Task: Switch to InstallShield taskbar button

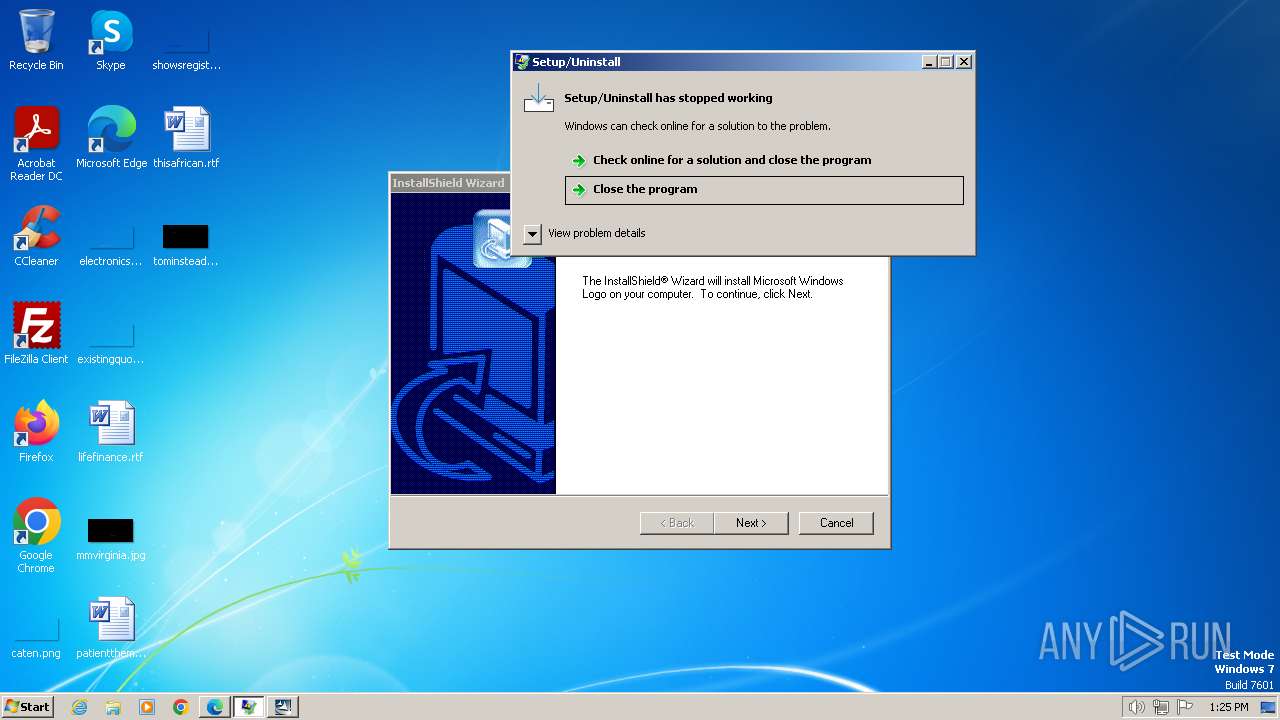Action: pos(283,707)
